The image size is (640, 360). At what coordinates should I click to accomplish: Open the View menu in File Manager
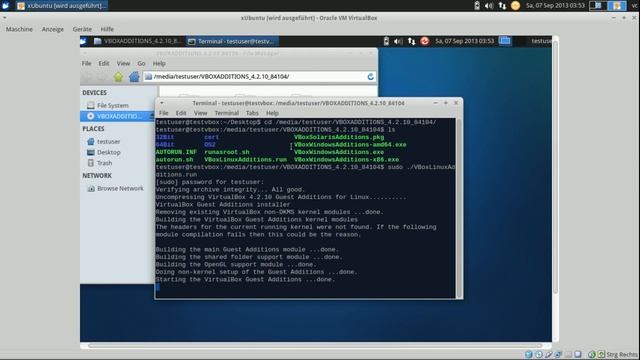(123, 64)
